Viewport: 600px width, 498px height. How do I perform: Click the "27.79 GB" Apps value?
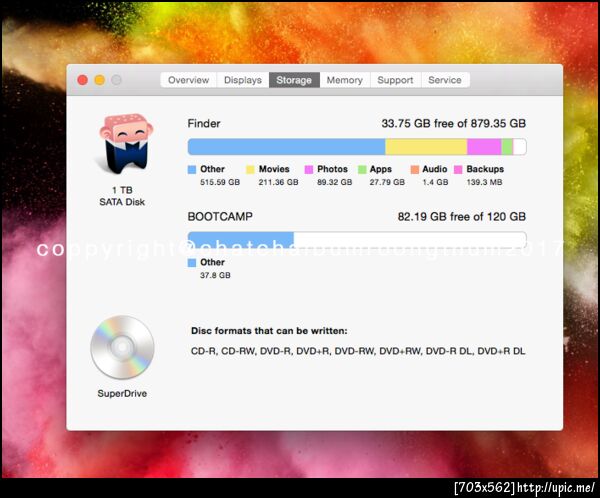pyautogui.click(x=387, y=182)
